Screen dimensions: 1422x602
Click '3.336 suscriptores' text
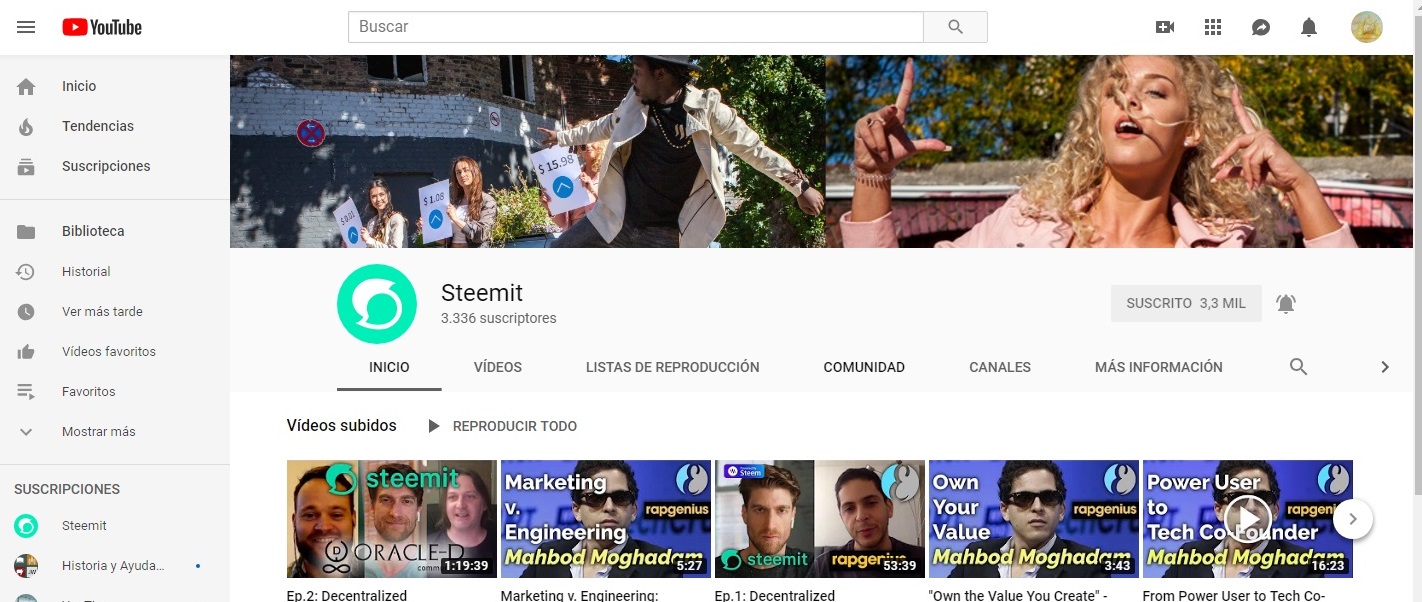coord(499,318)
